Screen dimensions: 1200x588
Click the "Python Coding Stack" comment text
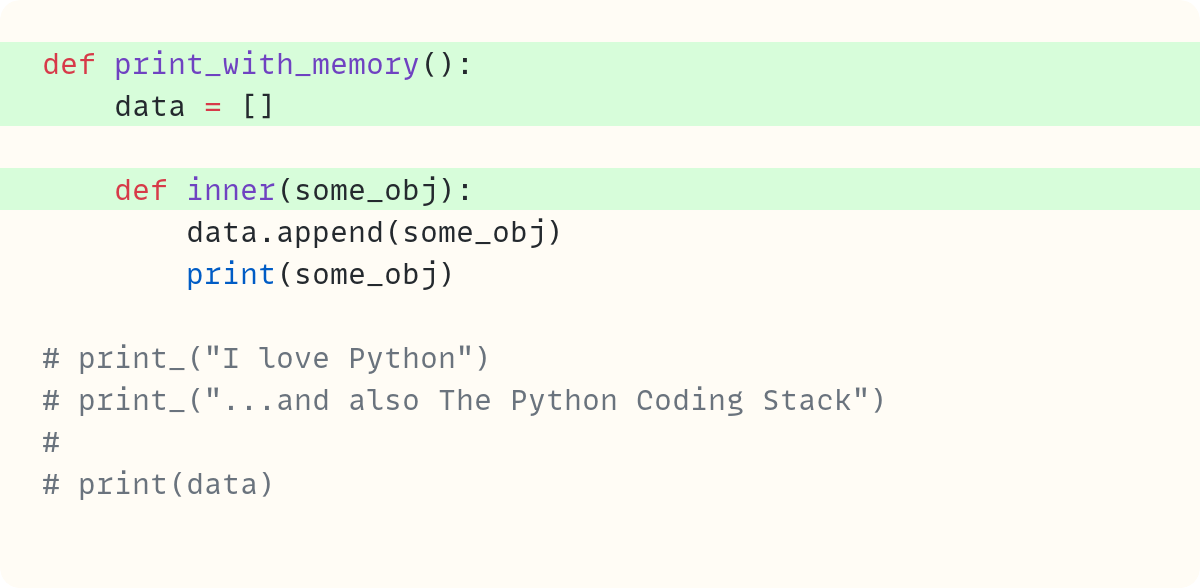tap(690, 401)
